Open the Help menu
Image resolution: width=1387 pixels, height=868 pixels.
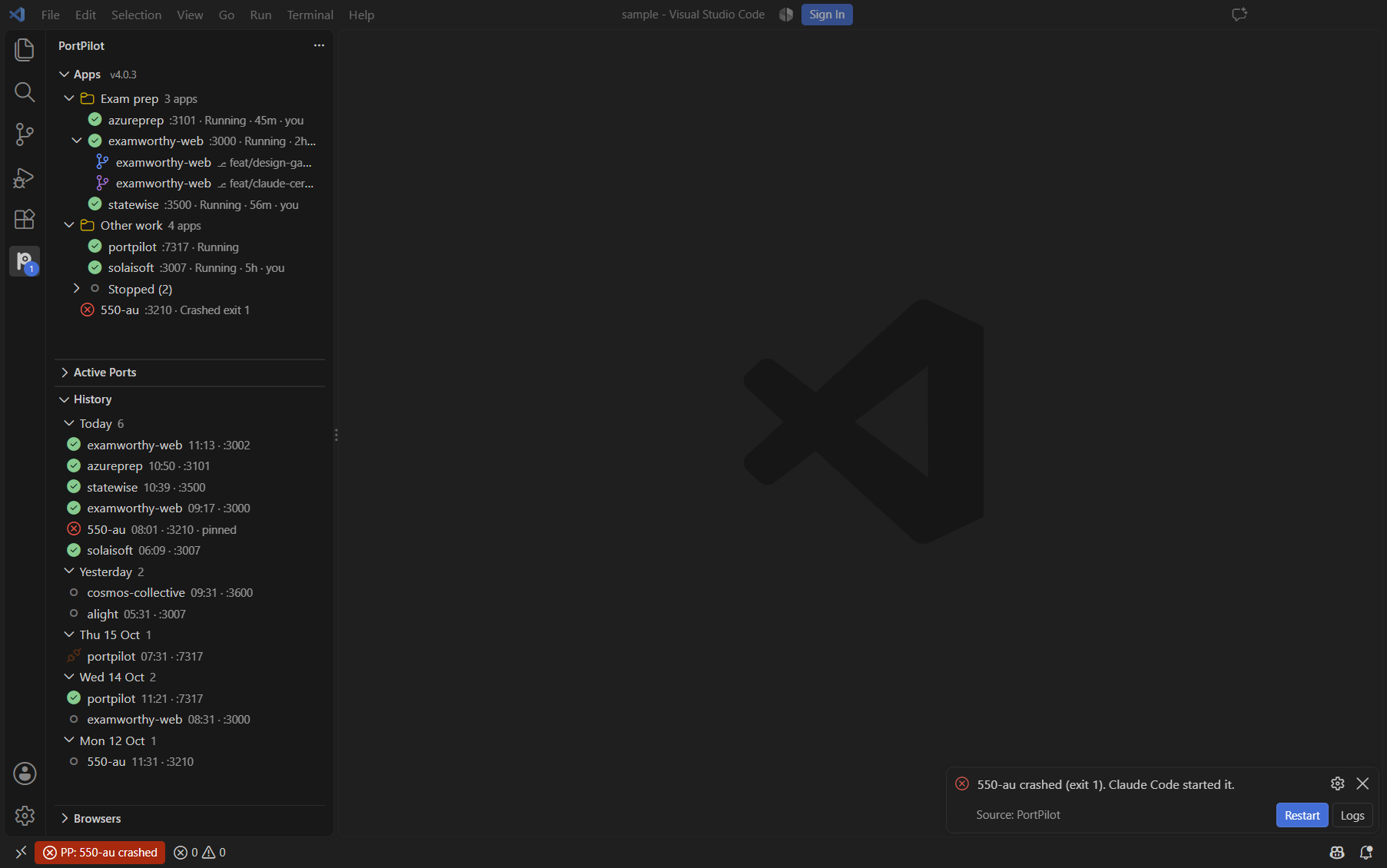coord(361,15)
